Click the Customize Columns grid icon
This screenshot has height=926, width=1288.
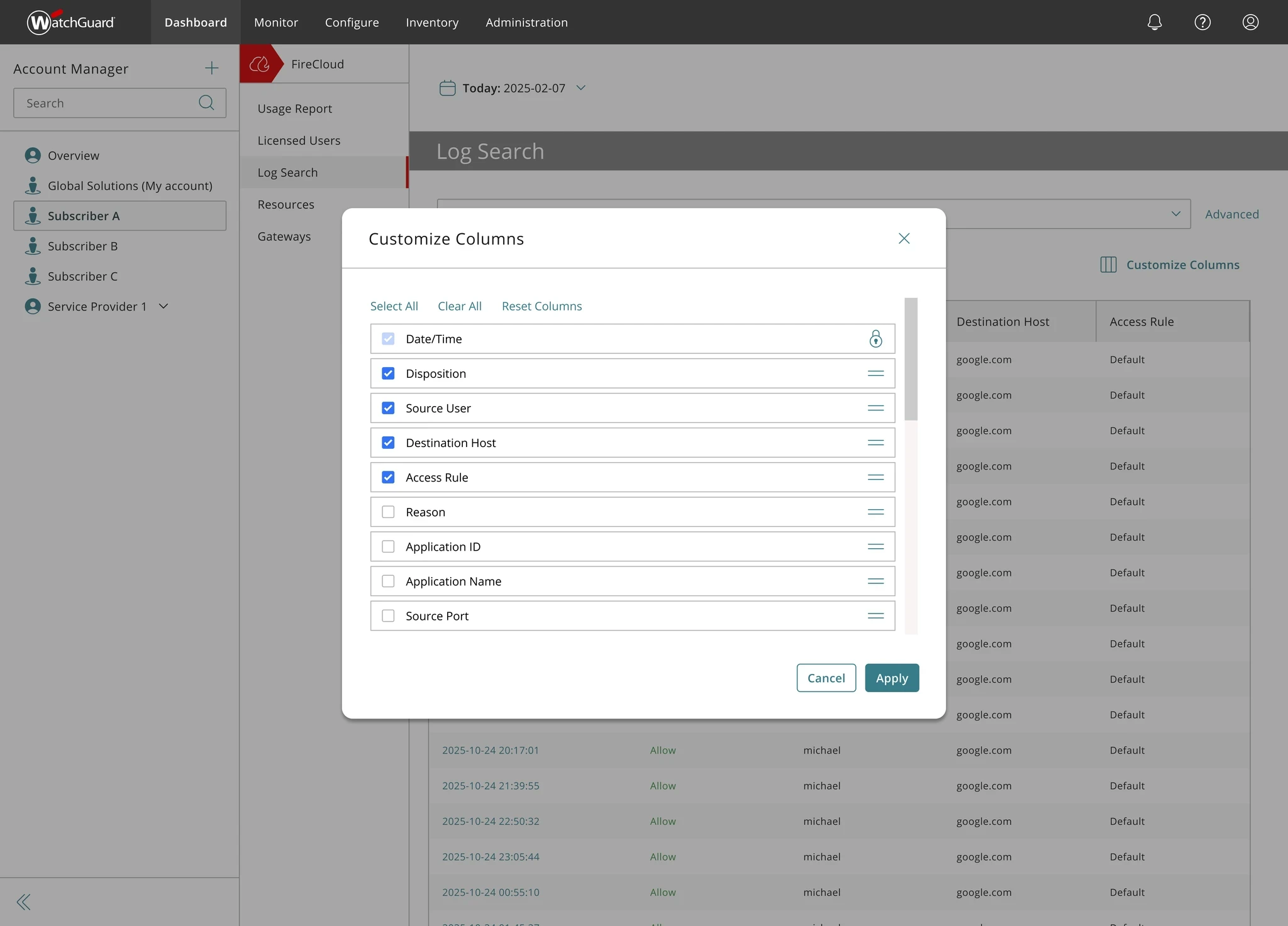click(x=1108, y=265)
